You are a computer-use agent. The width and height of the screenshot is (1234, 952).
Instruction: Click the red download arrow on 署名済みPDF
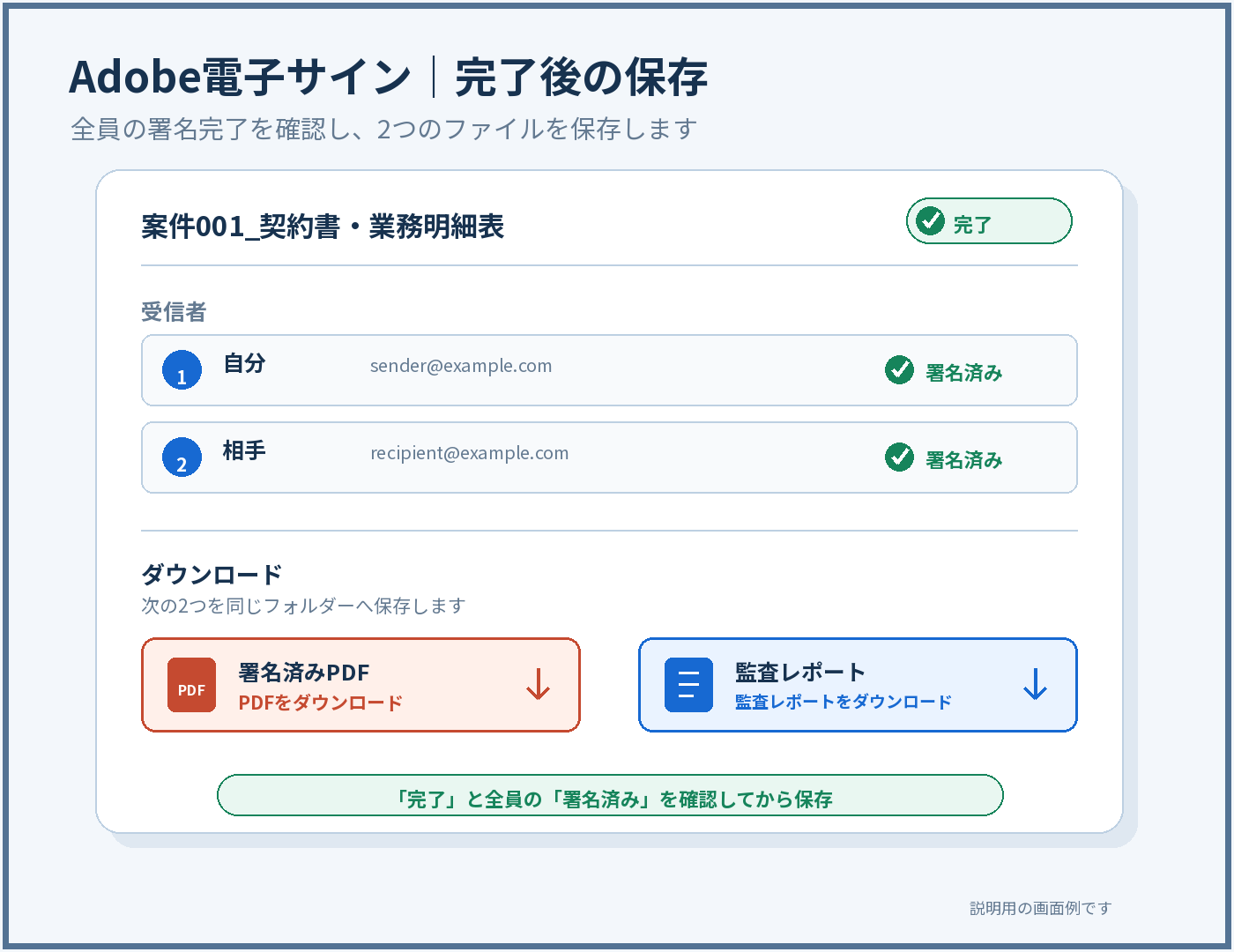point(538,684)
